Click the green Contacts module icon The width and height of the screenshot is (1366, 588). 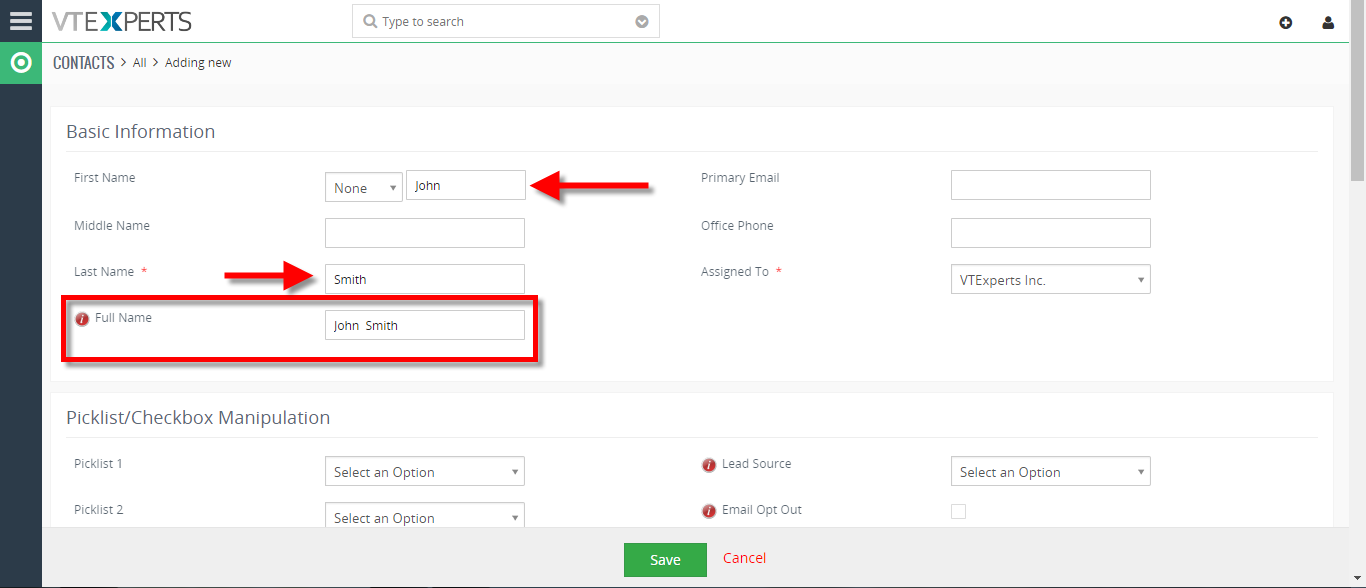pos(21,63)
